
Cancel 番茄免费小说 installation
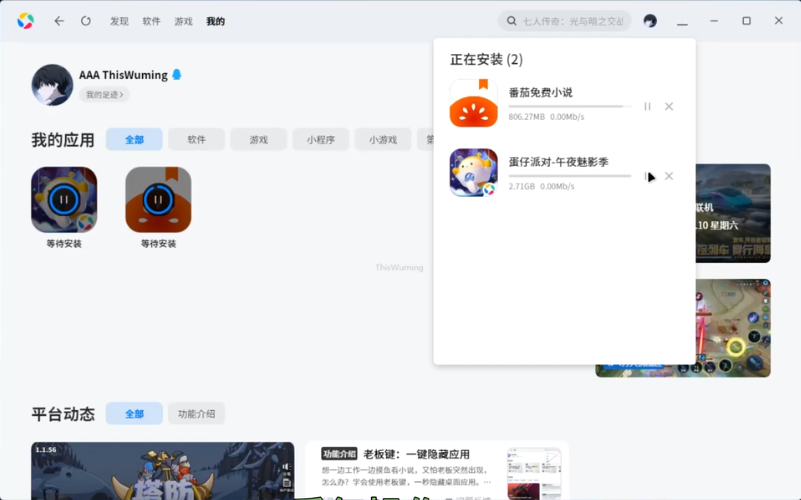(669, 106)
